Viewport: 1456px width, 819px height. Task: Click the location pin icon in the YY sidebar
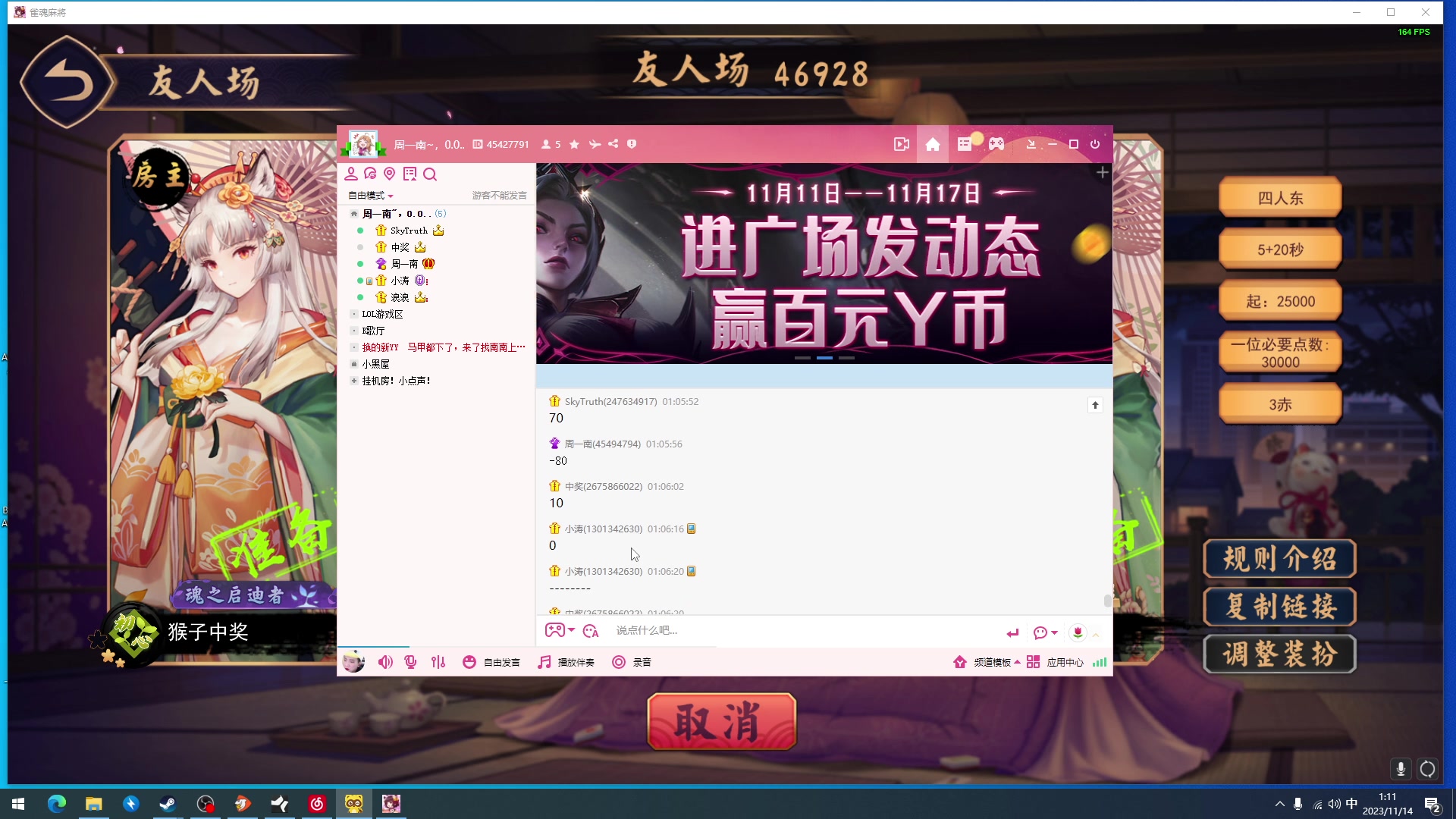(x=390, y=174)
